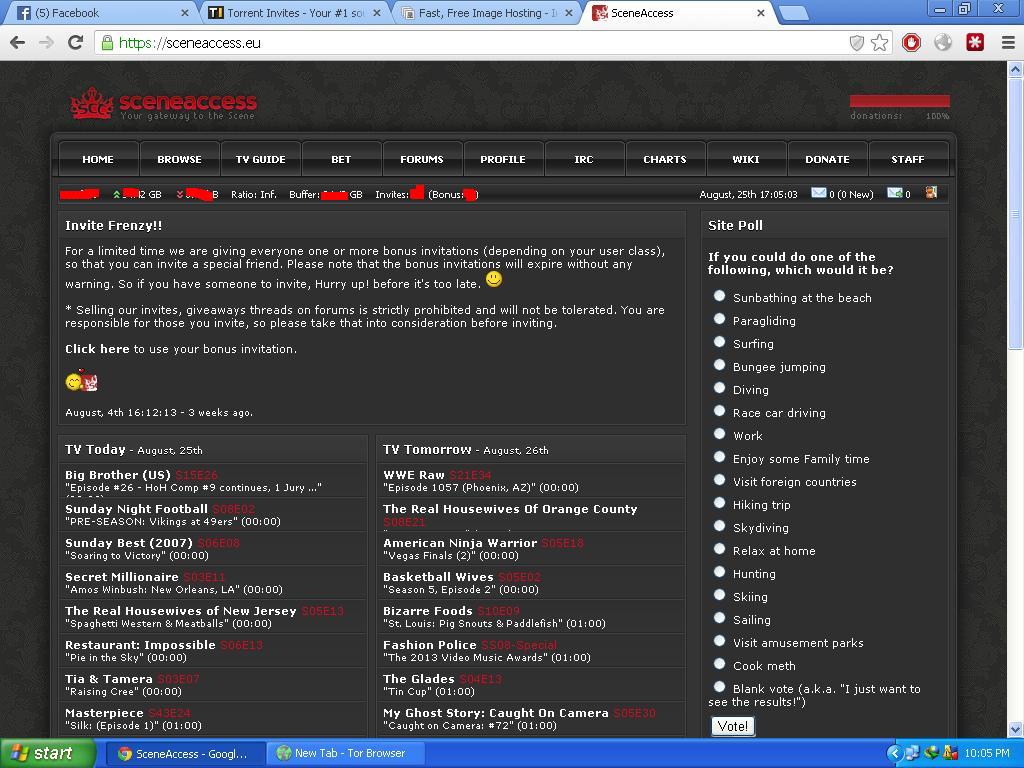Viewport: 1024px width, 768px height.
Task: Bookmark the page using the star icon
Action: click(x=880, y=42)
